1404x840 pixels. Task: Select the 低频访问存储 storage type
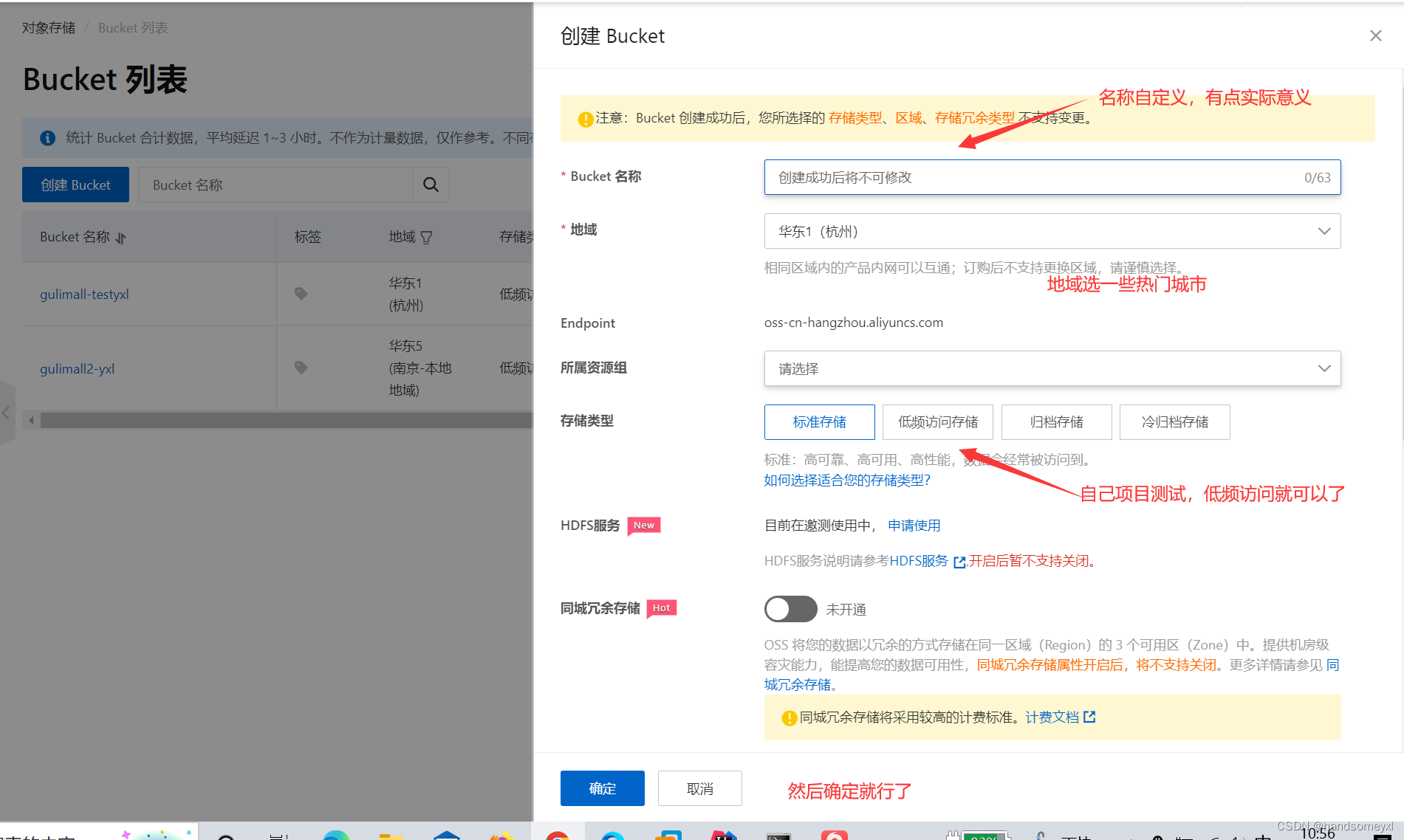pyautogui.click(x=938, y=422)
